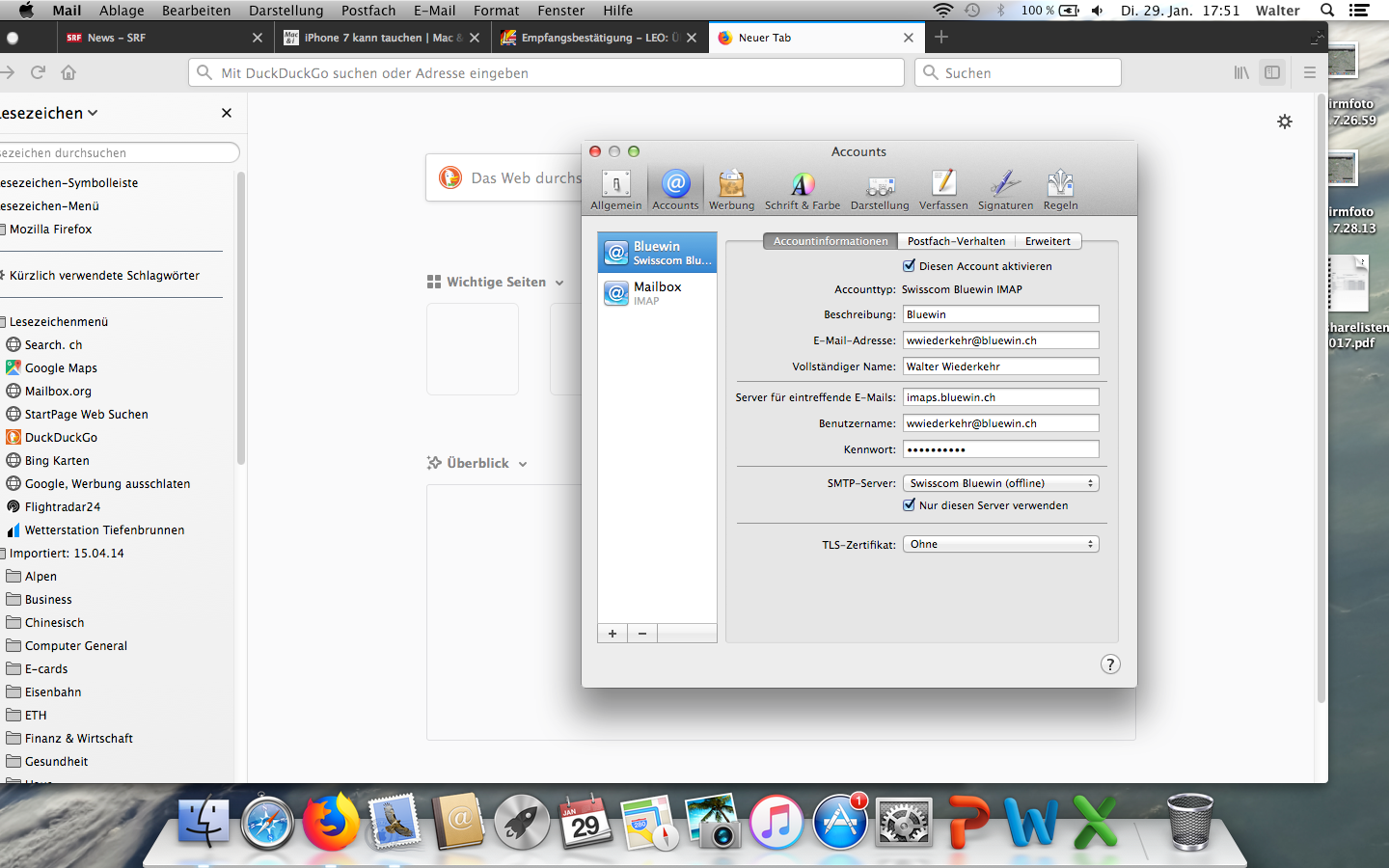
Task: Open Maps app from the dock
Action: coord(649,822)
